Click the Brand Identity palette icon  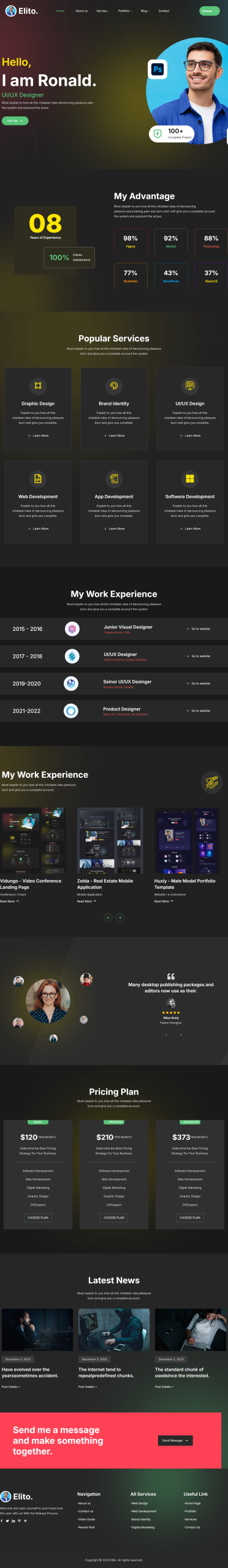114,385
